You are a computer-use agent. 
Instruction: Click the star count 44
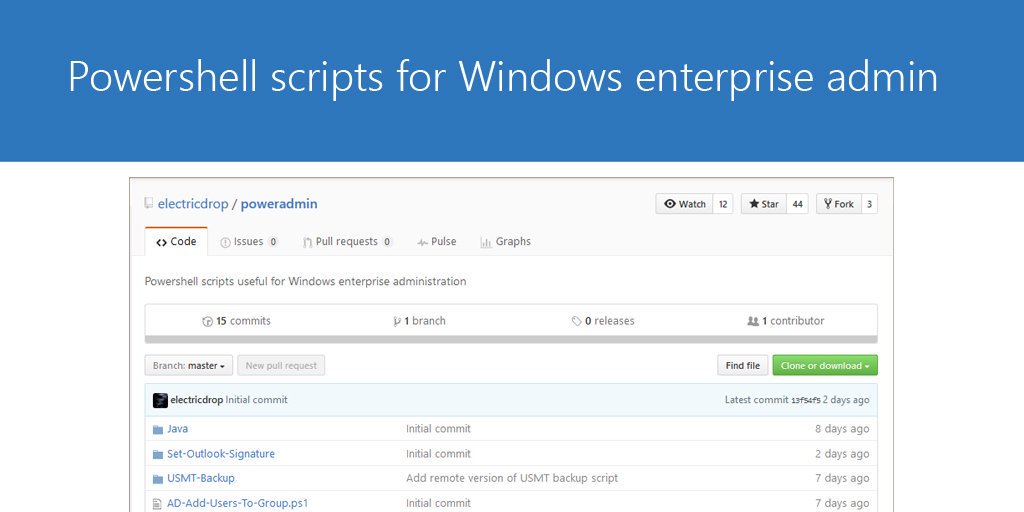coord(797,204)
